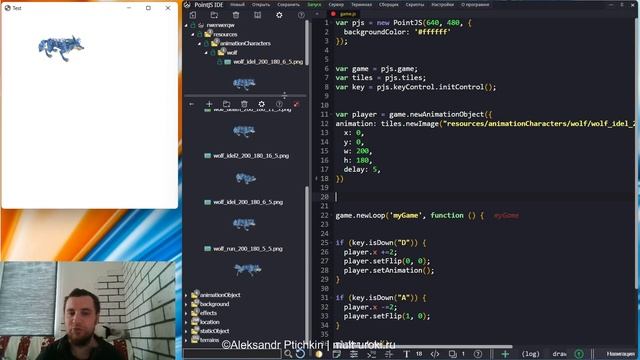Toggle the theme circle icon in bottom bar
The width and height of the screenshot is (640, 360).
pos(319,354)
